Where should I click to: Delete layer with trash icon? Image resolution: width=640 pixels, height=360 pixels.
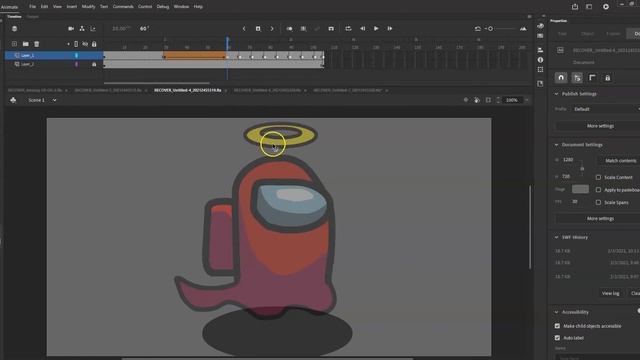pos(36,44)
